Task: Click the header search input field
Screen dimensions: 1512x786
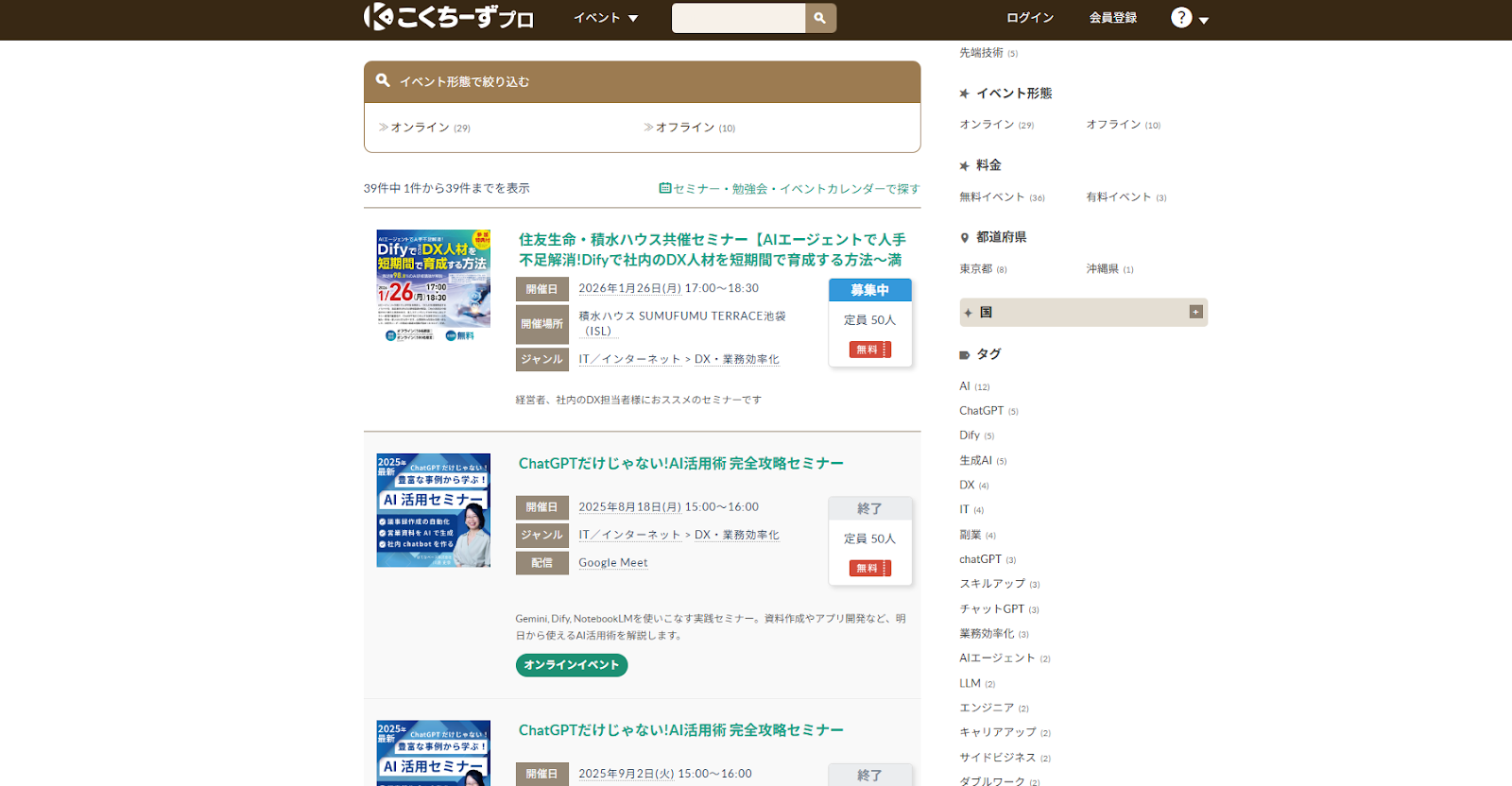Action: pos(738,18)
